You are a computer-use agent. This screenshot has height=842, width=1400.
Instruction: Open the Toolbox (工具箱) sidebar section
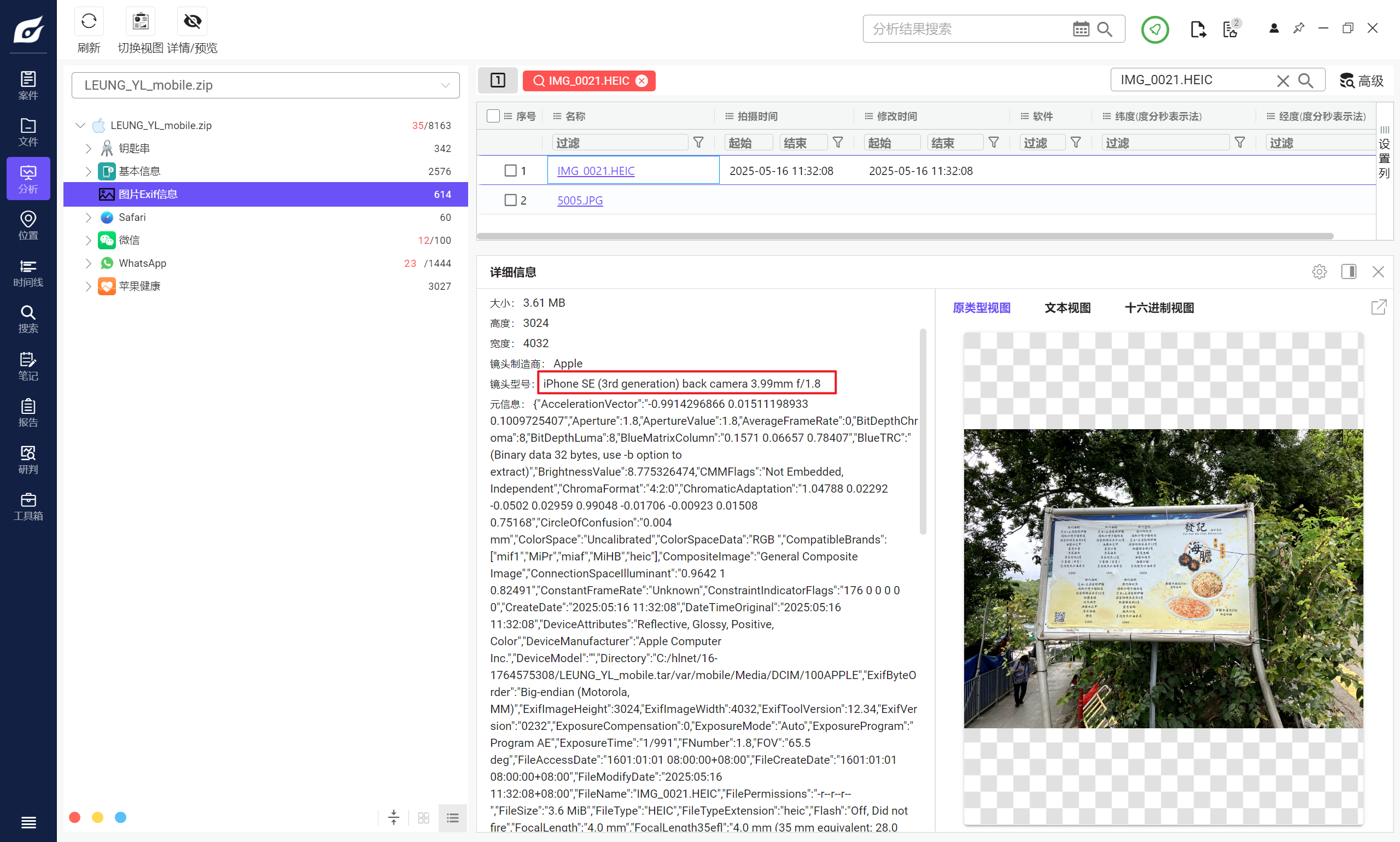[x=28, y=506]
